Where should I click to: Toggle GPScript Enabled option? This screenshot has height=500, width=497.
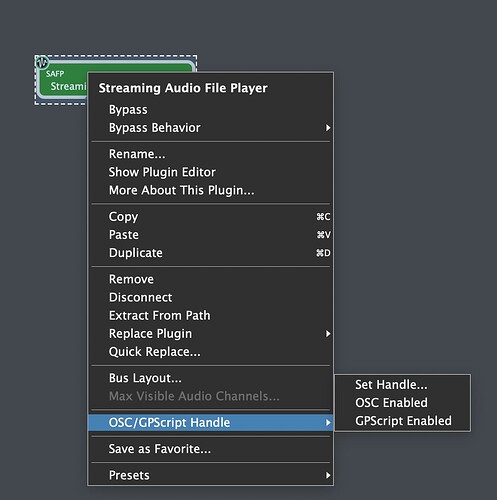[x=402, y=421]
